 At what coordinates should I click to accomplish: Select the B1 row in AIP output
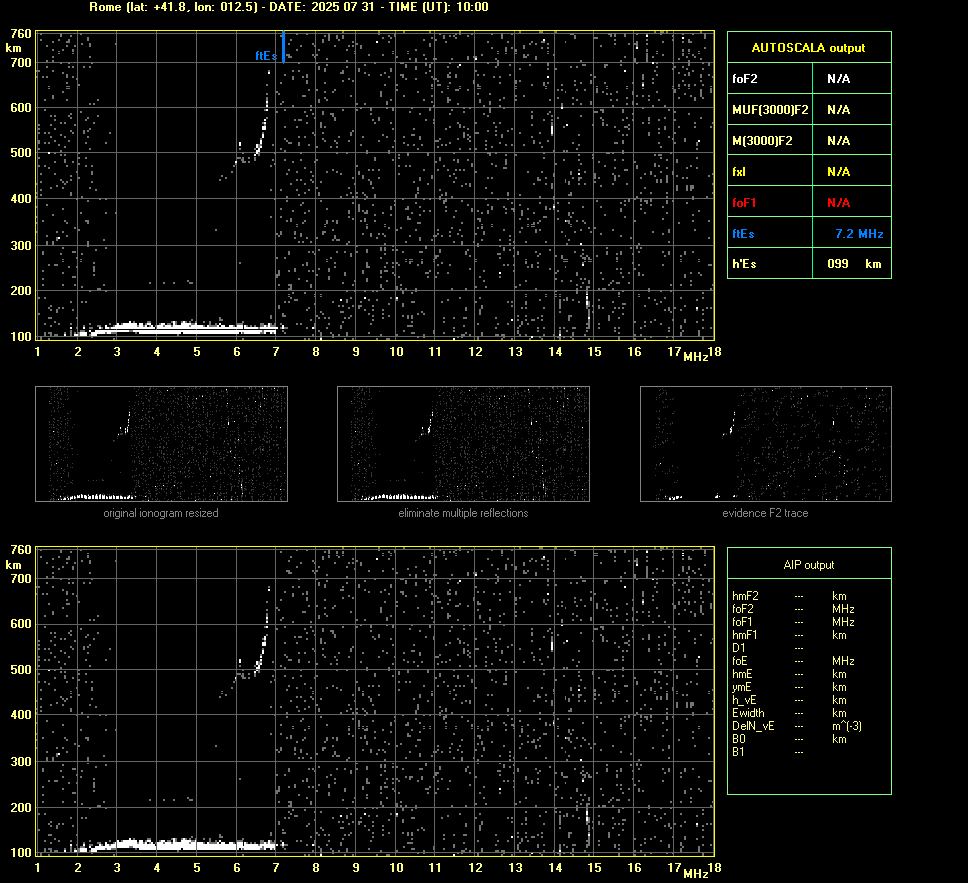pos(768,752)
